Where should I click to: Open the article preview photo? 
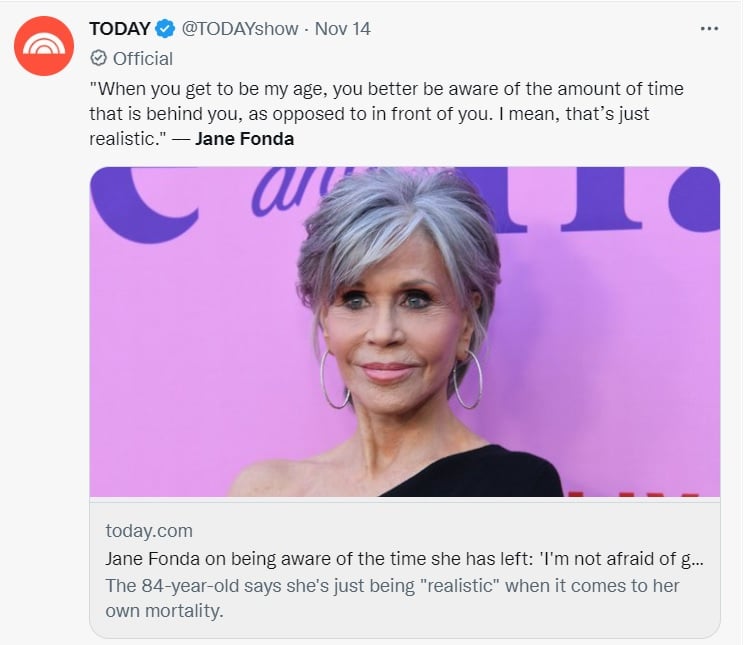pyautogui.click(x=405, y=331)
